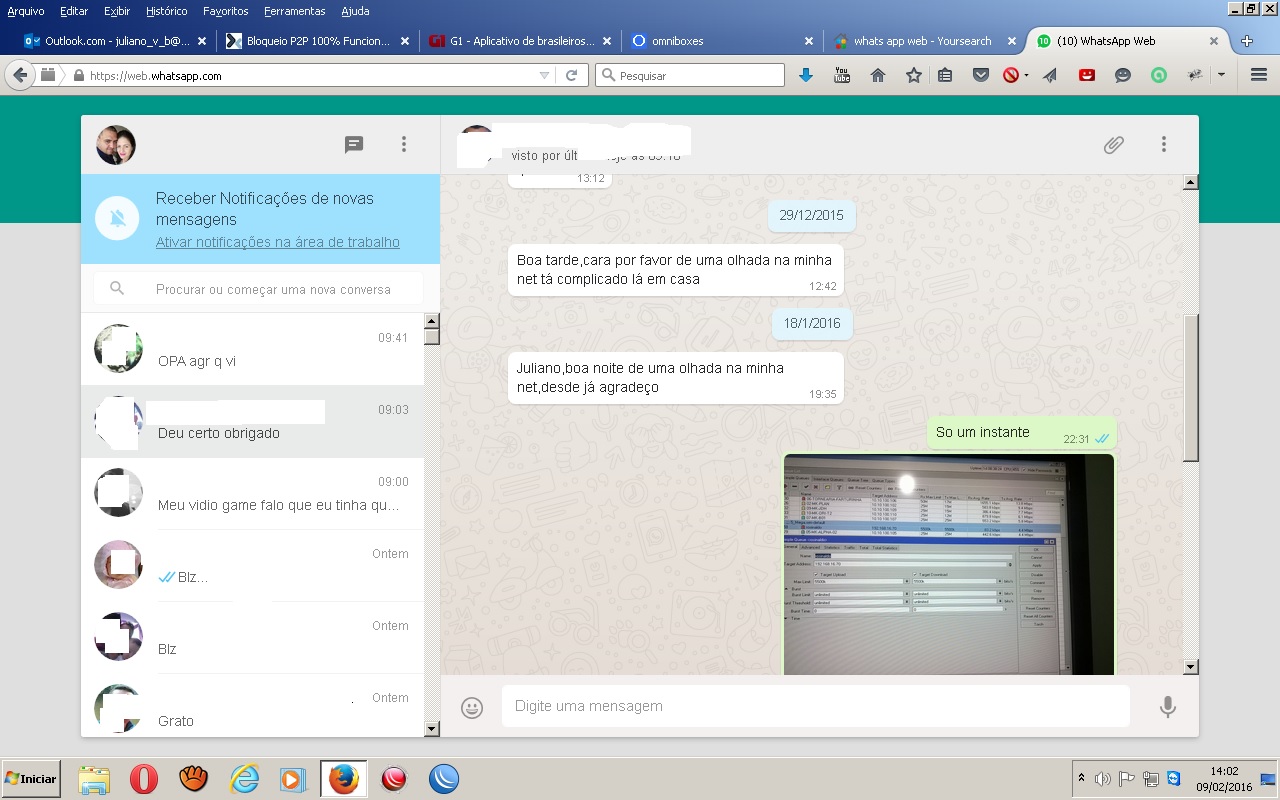Close the WhatsApp Web tab

click(x=1214, y=41)
